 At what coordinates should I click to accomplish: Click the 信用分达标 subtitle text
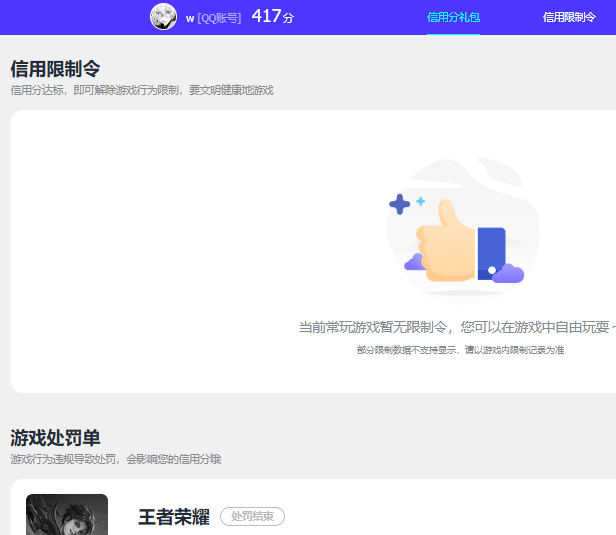tap(142, 90)
